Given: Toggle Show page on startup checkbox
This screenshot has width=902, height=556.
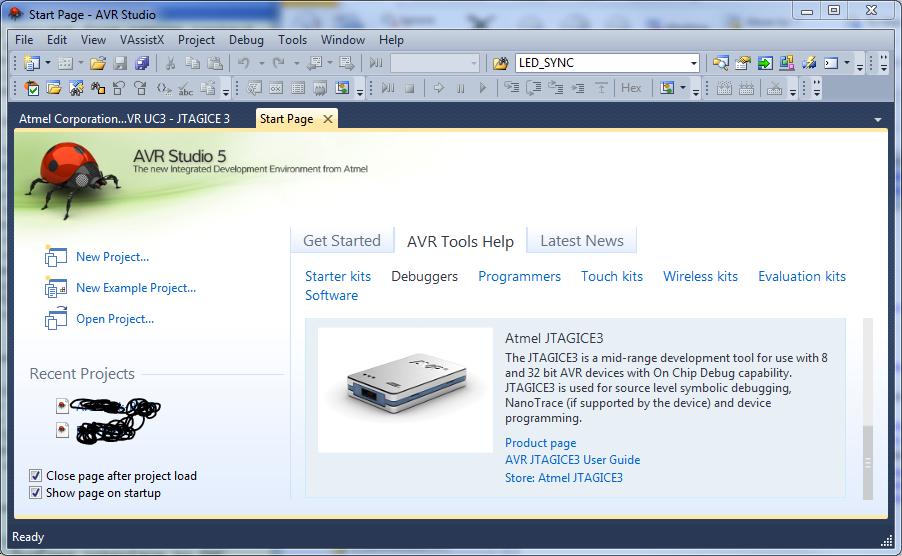Looking at the screenshot, I should [36, 493].
